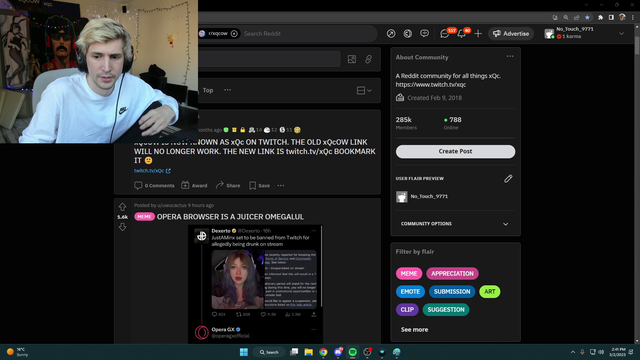Edit user flair pencil icon
The width and height of the screenshot is (640, 360).
coord(508,178)
